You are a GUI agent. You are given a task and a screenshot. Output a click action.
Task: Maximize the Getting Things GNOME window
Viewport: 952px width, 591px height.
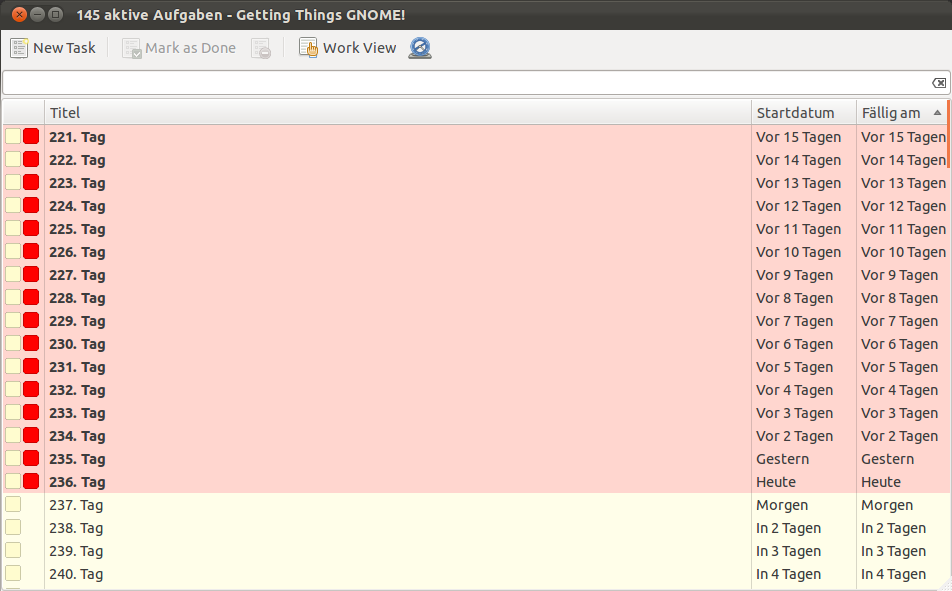tap(55, 14)
